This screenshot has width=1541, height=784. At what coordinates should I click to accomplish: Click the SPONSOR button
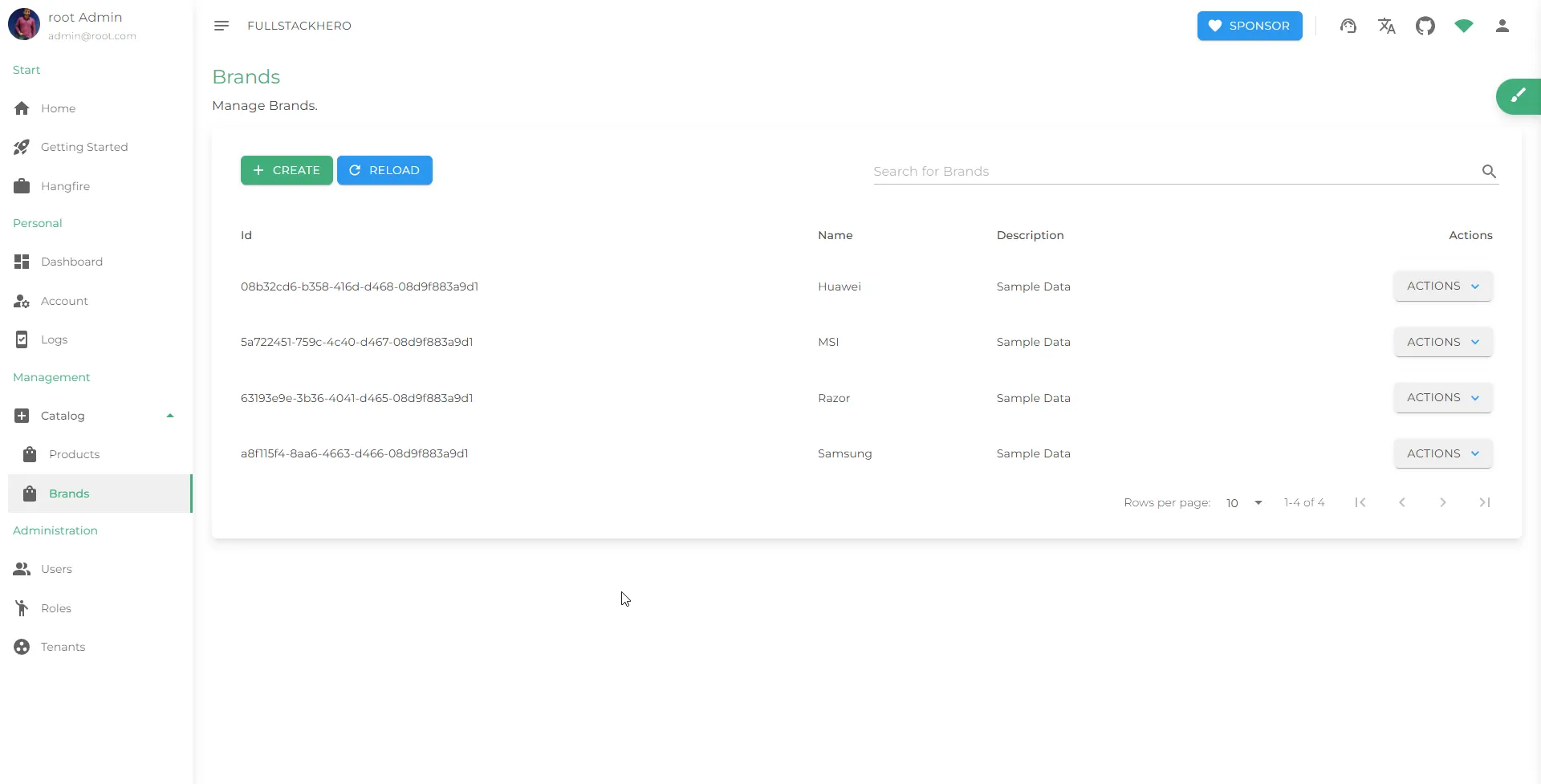[x=1250, y=25]
